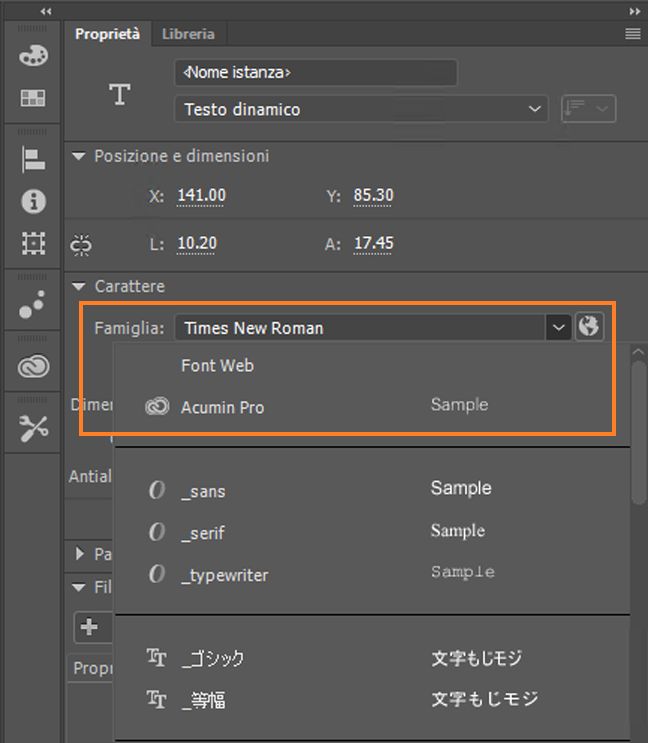
Task: Open the Transform panel icon
Action: point(33,244)
